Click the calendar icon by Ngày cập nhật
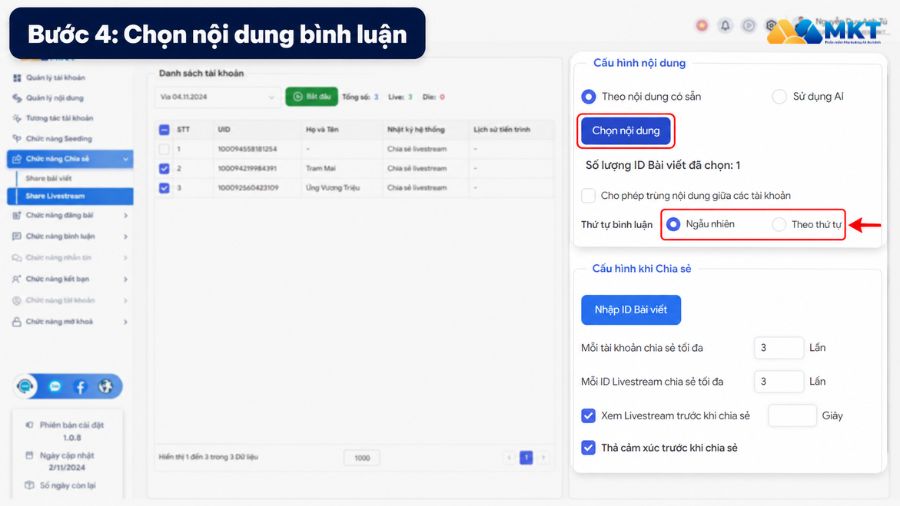Viewport: 900px width, 506px height. pyautogui.click(x=29, y=456)
